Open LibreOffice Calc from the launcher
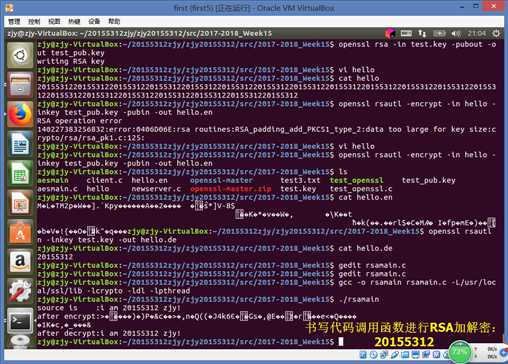Viewport: 508px width, 364px height. click(20, 173)
